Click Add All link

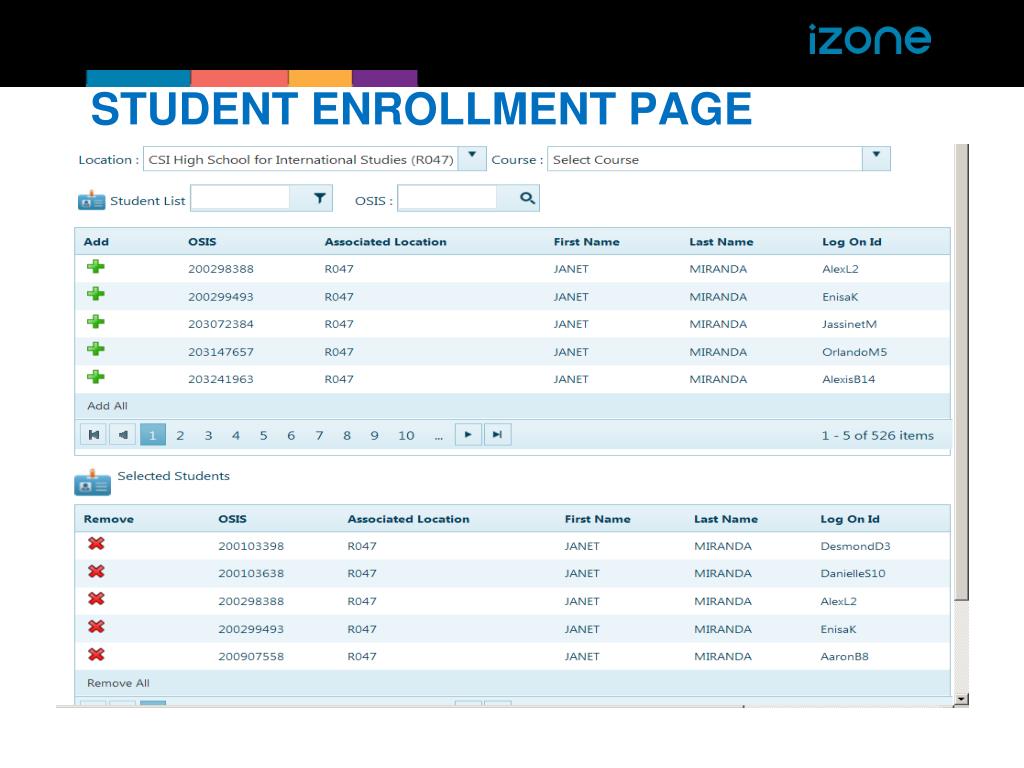(107, 406)
